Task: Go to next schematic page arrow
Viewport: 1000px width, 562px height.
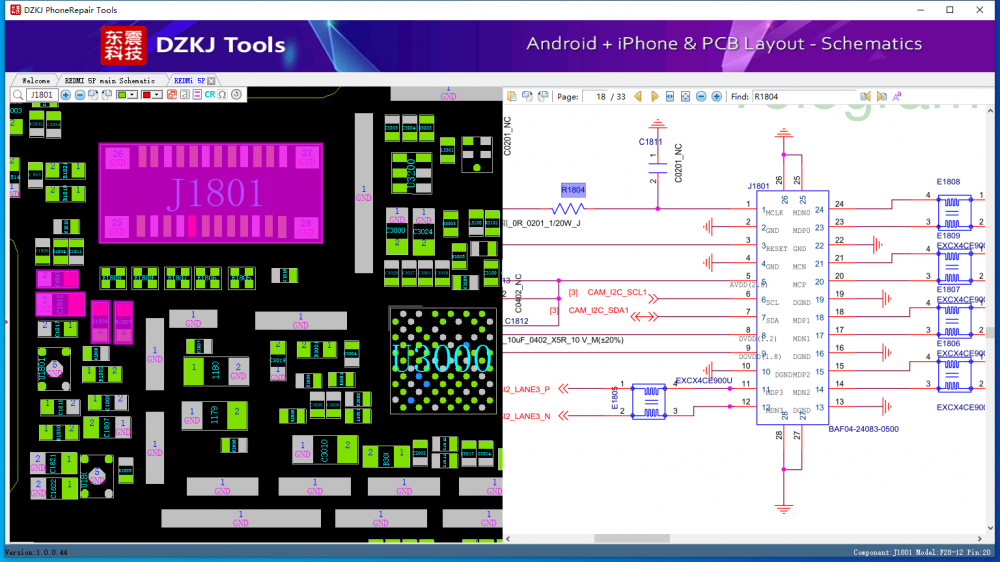Action: (655, 97)
